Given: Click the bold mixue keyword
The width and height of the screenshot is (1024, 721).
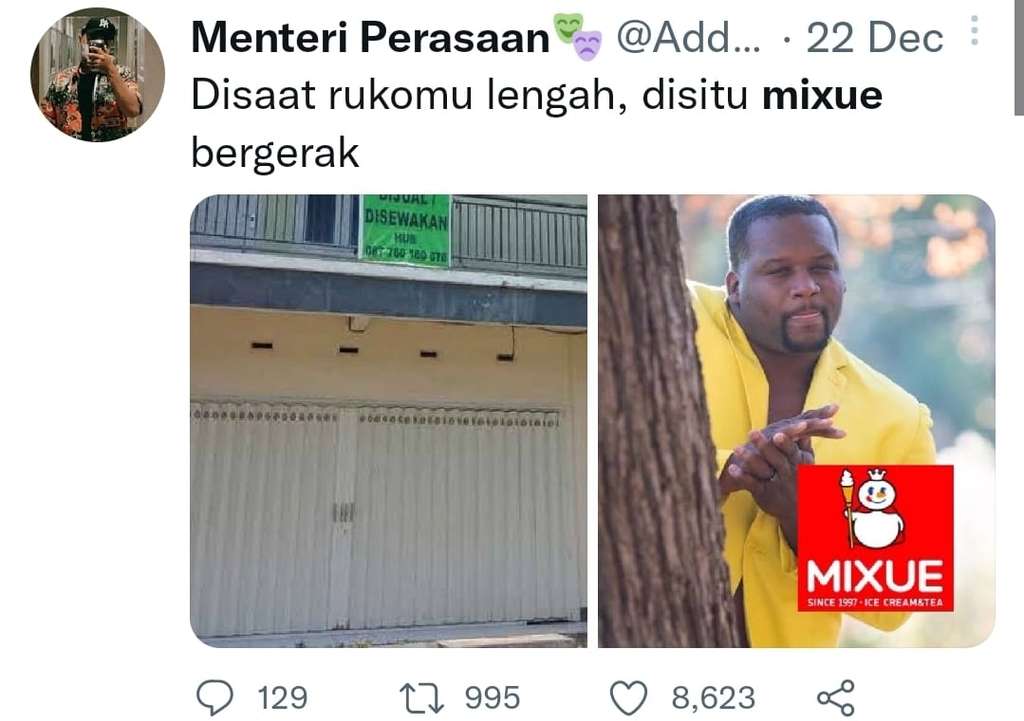Looking at the screenshot, I should click(x=822, y=95).
